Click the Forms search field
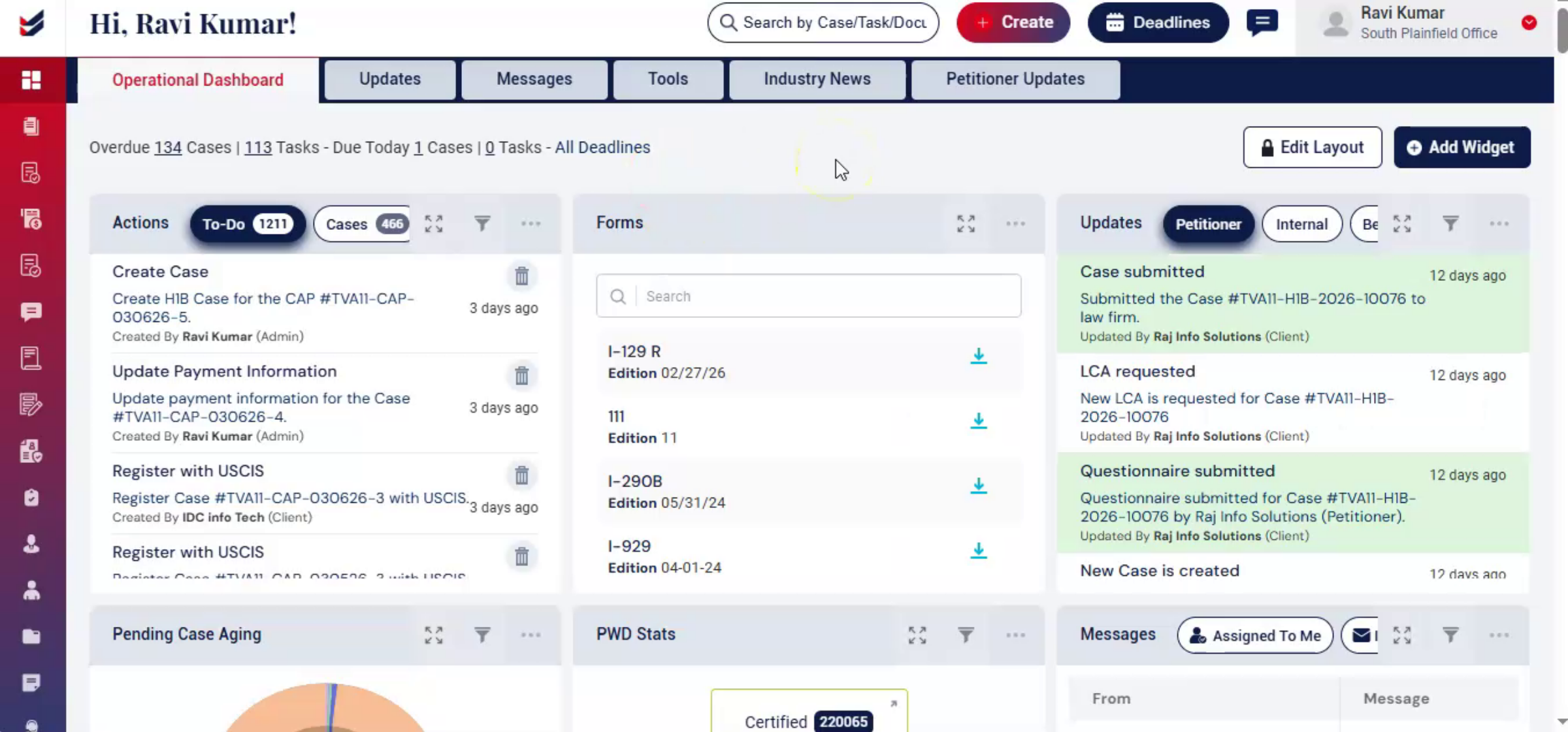Screen dimensions: 1568x732 [808, 296]
